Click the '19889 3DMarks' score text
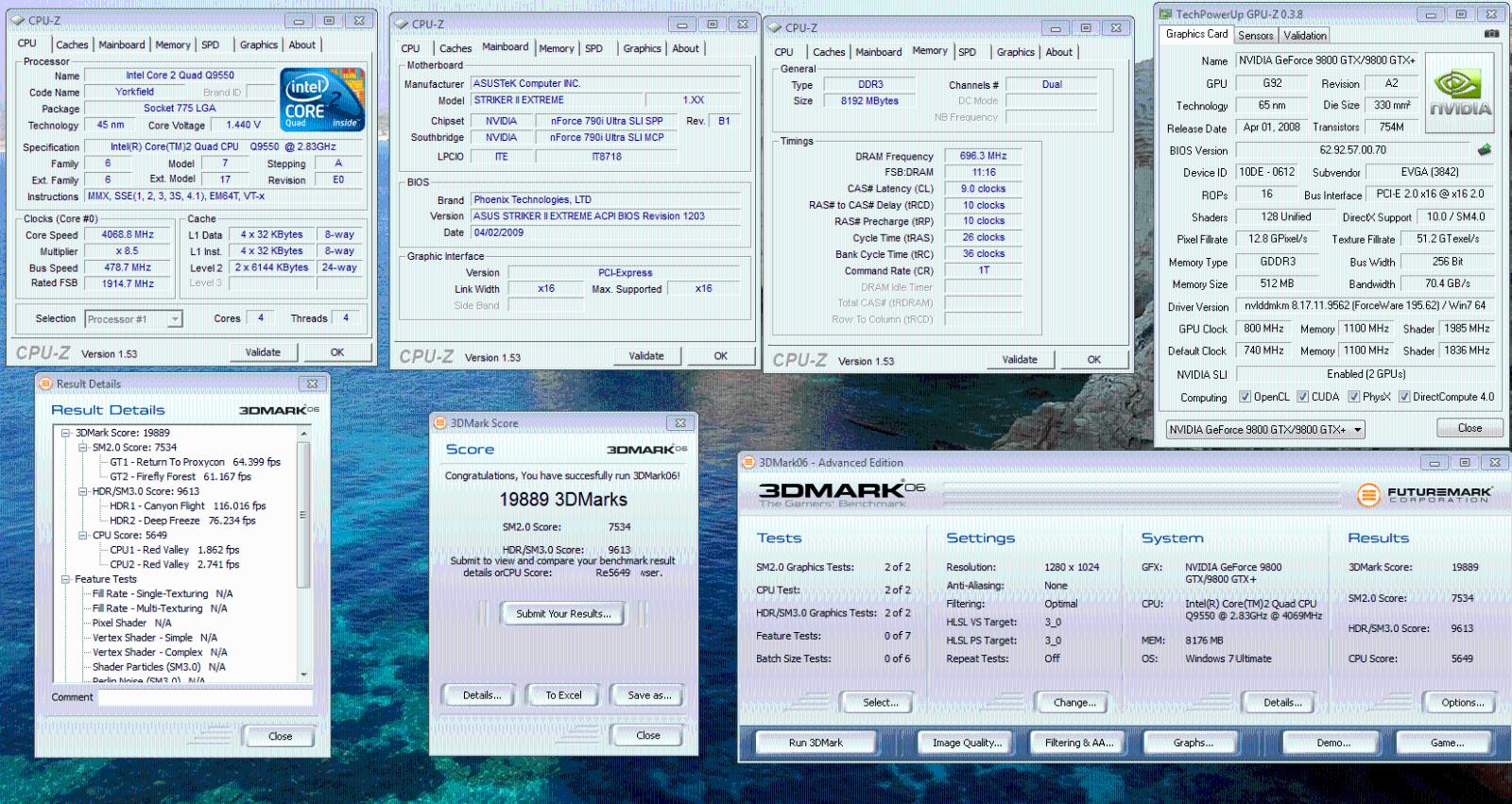This screenshot has height=804, width=1512. 563,500
